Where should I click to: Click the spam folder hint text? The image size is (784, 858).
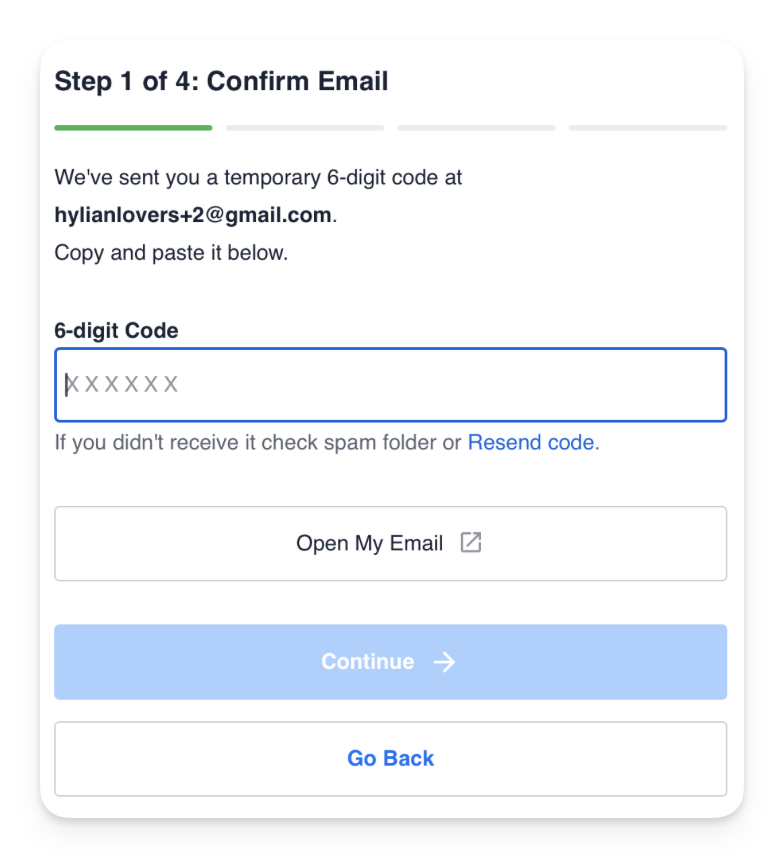pyautogui.click(x=257, y=442)
